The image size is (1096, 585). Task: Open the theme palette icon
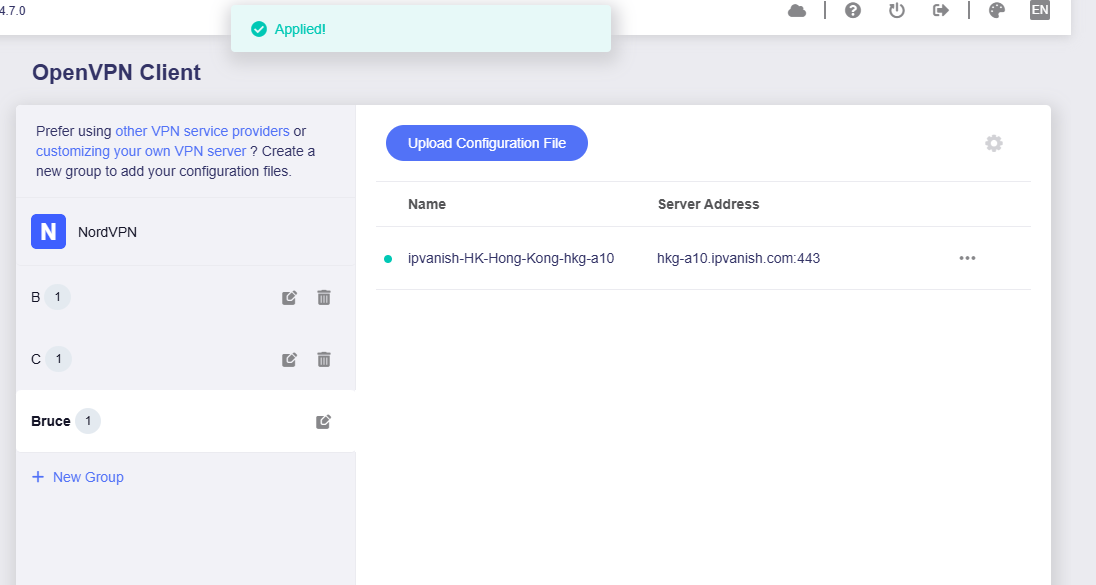[996, 11]
